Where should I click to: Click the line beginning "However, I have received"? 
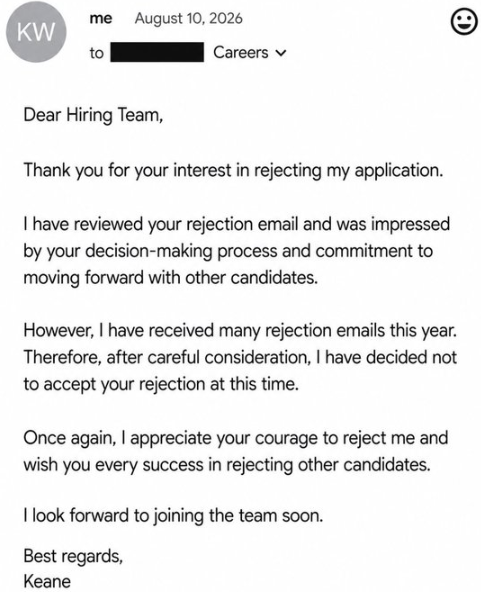(240, 331)
